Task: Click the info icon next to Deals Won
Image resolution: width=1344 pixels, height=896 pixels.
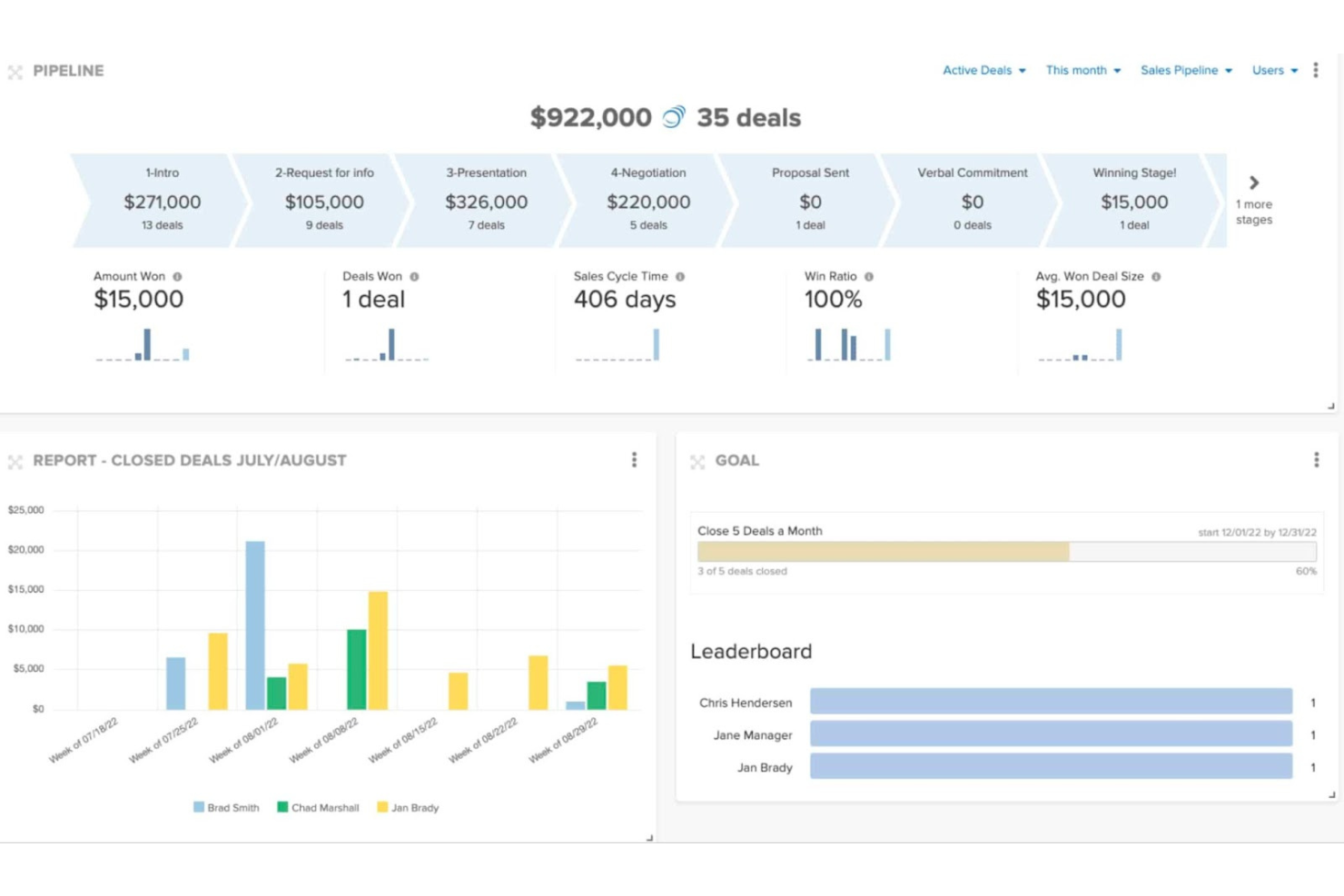Action: pyautogui.click(x=414, y=277)
